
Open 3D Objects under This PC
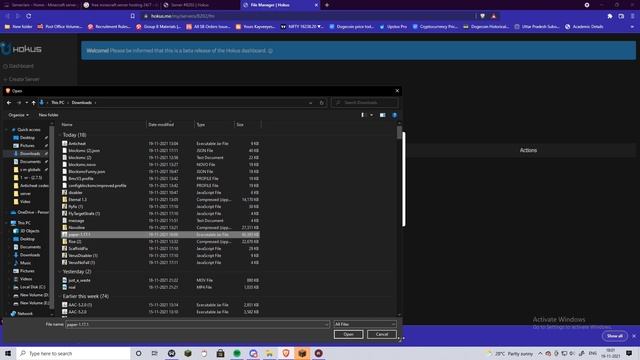[x=29, y=231]
